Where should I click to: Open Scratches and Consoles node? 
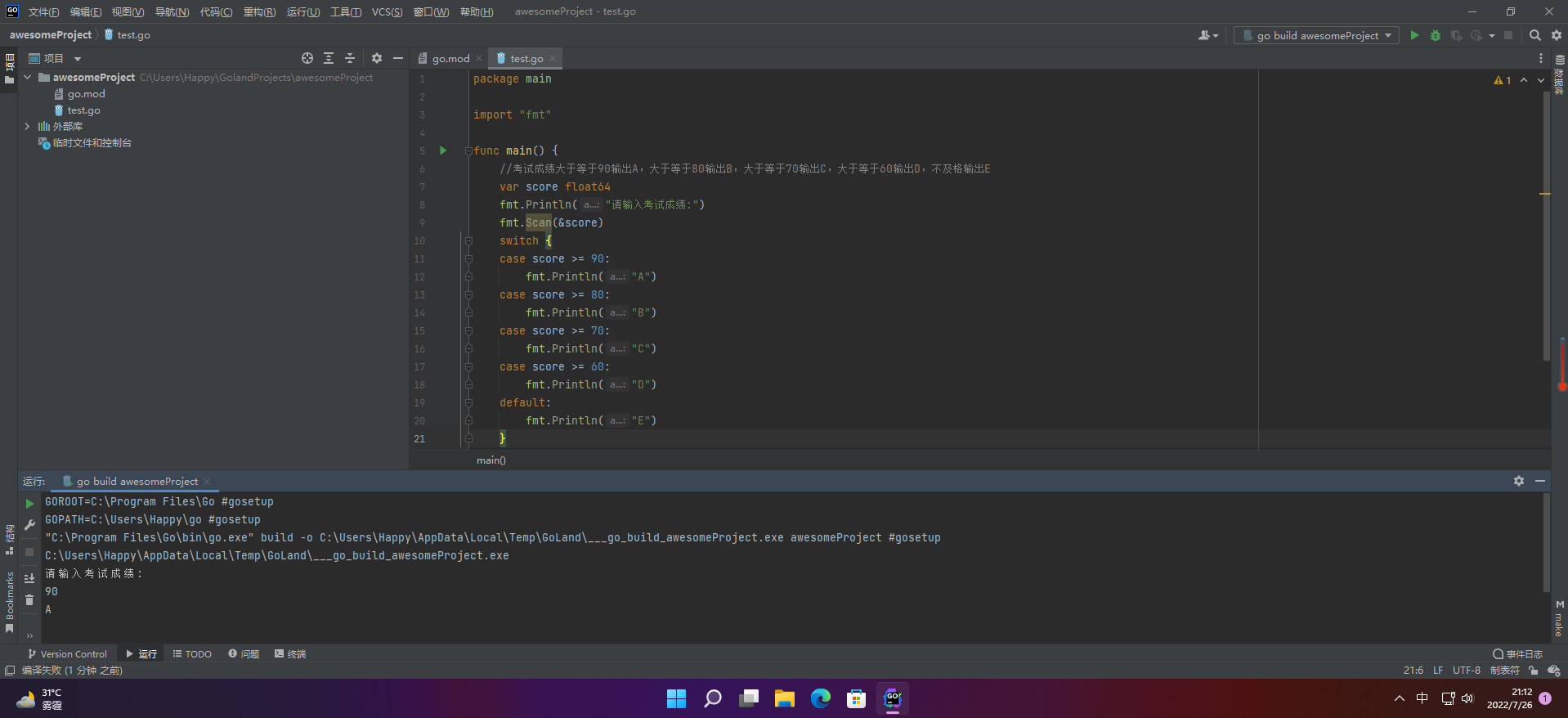point(92,143)
